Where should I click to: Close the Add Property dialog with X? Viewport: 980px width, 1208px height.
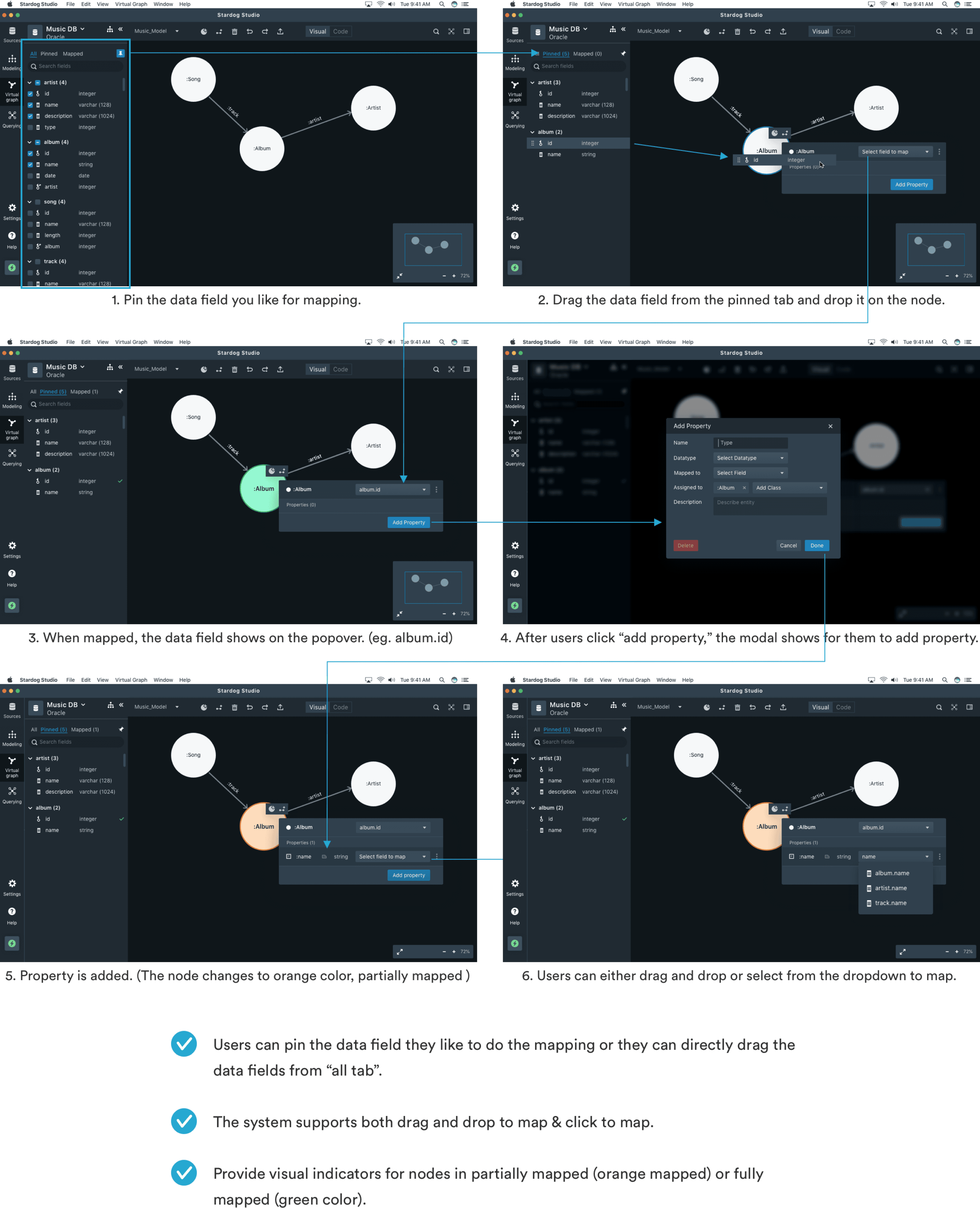[830, 426]
